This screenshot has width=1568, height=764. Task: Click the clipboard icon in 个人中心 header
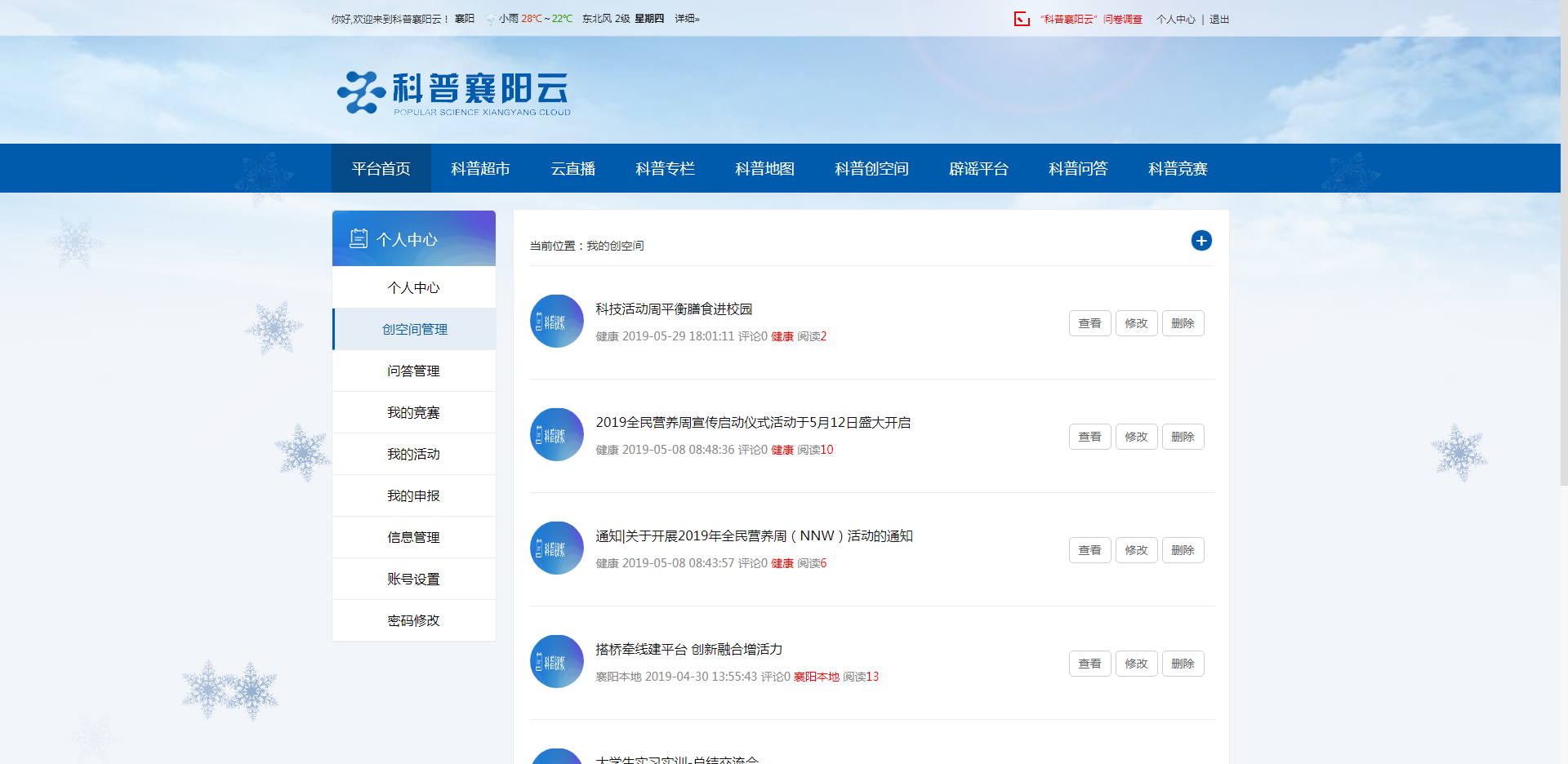[359, 238]
